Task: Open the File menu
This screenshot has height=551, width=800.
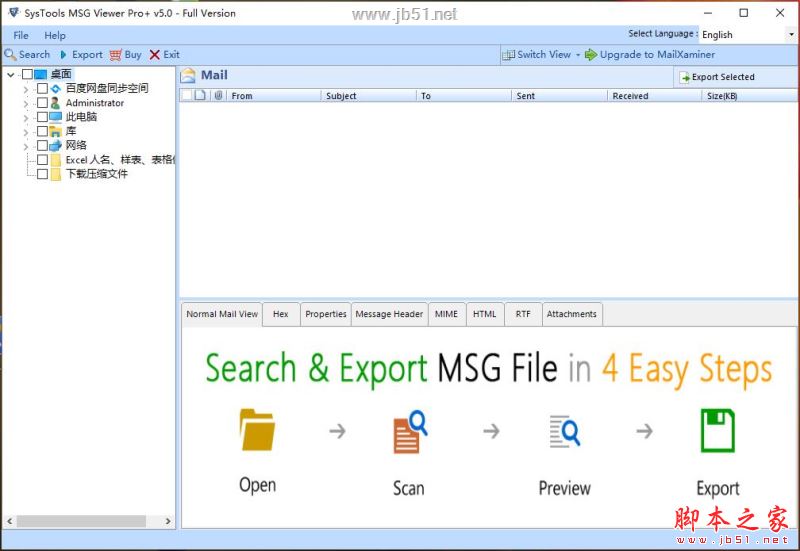Action: pyautogui.click(x=21, y=35)
